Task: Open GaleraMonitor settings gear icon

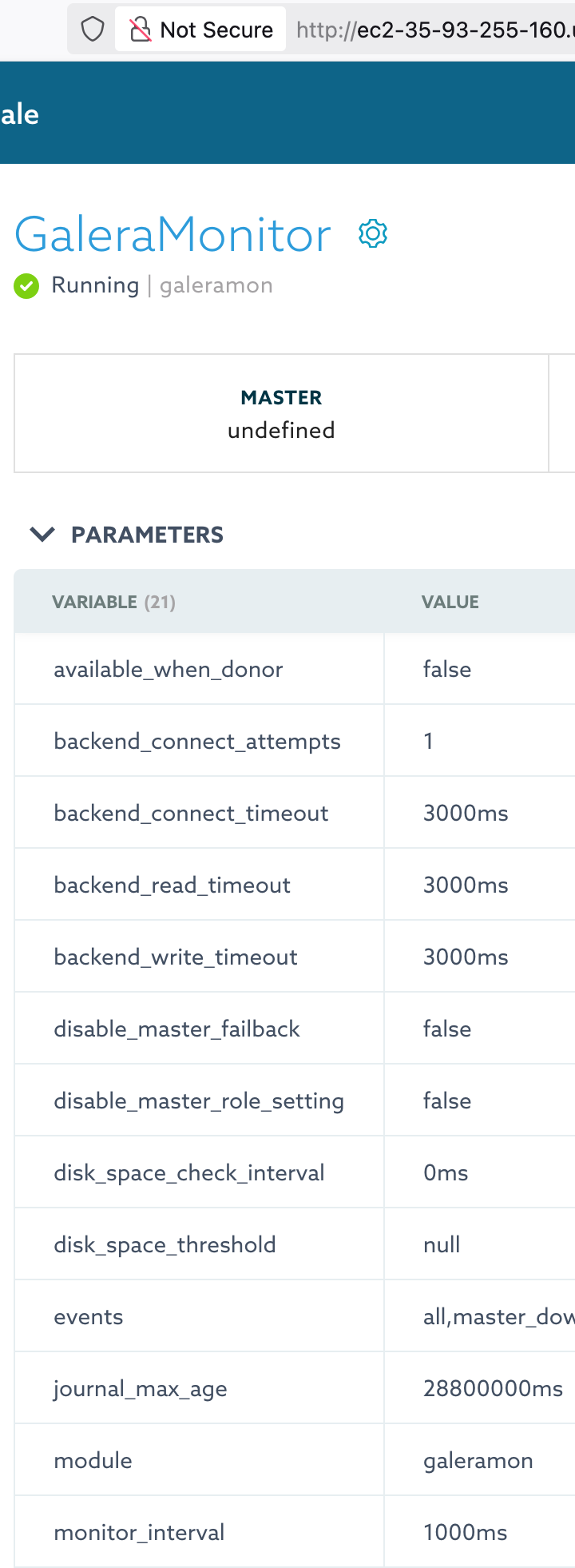Action: 373,234
